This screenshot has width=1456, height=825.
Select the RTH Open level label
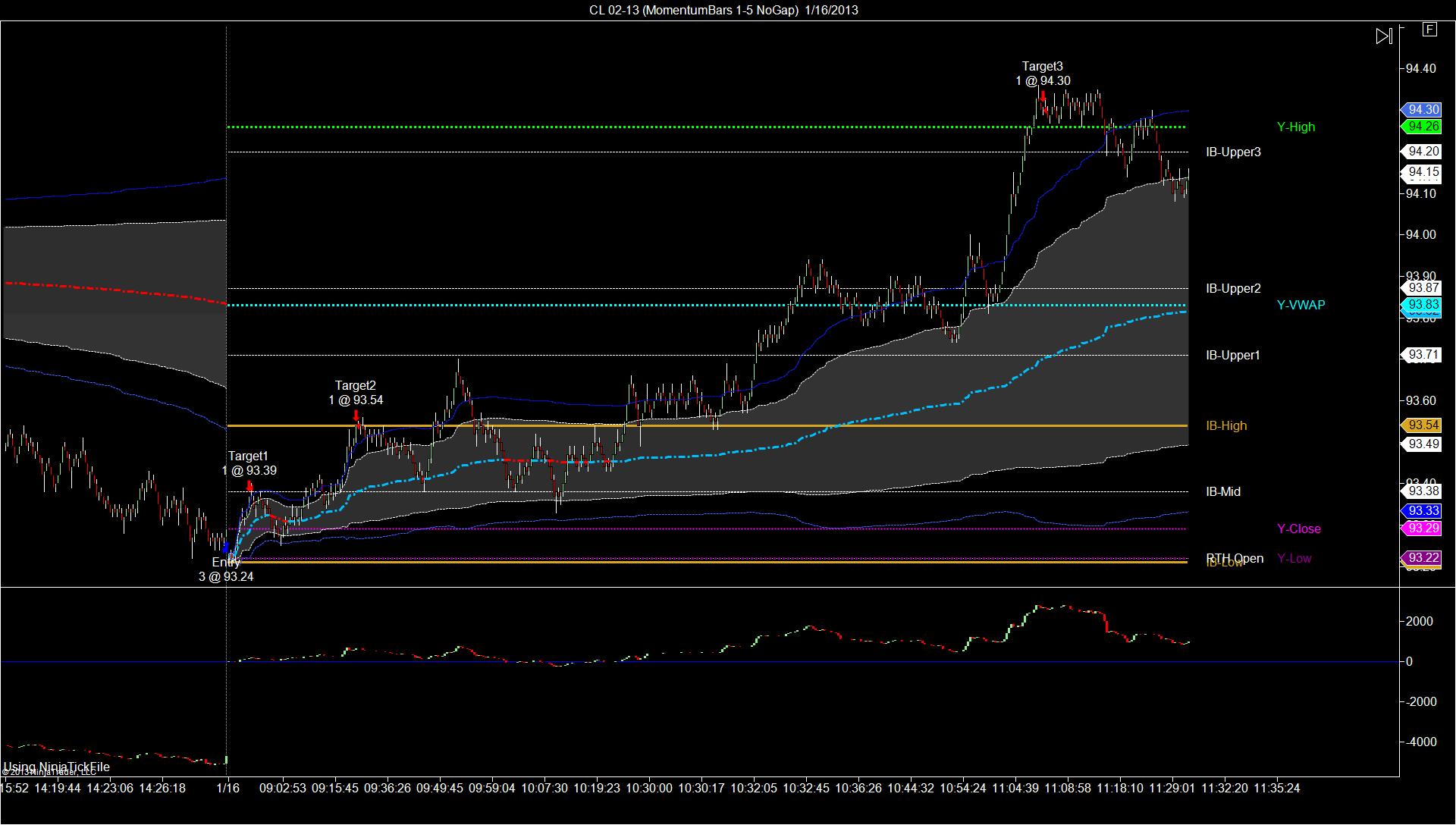point(1235,557)
